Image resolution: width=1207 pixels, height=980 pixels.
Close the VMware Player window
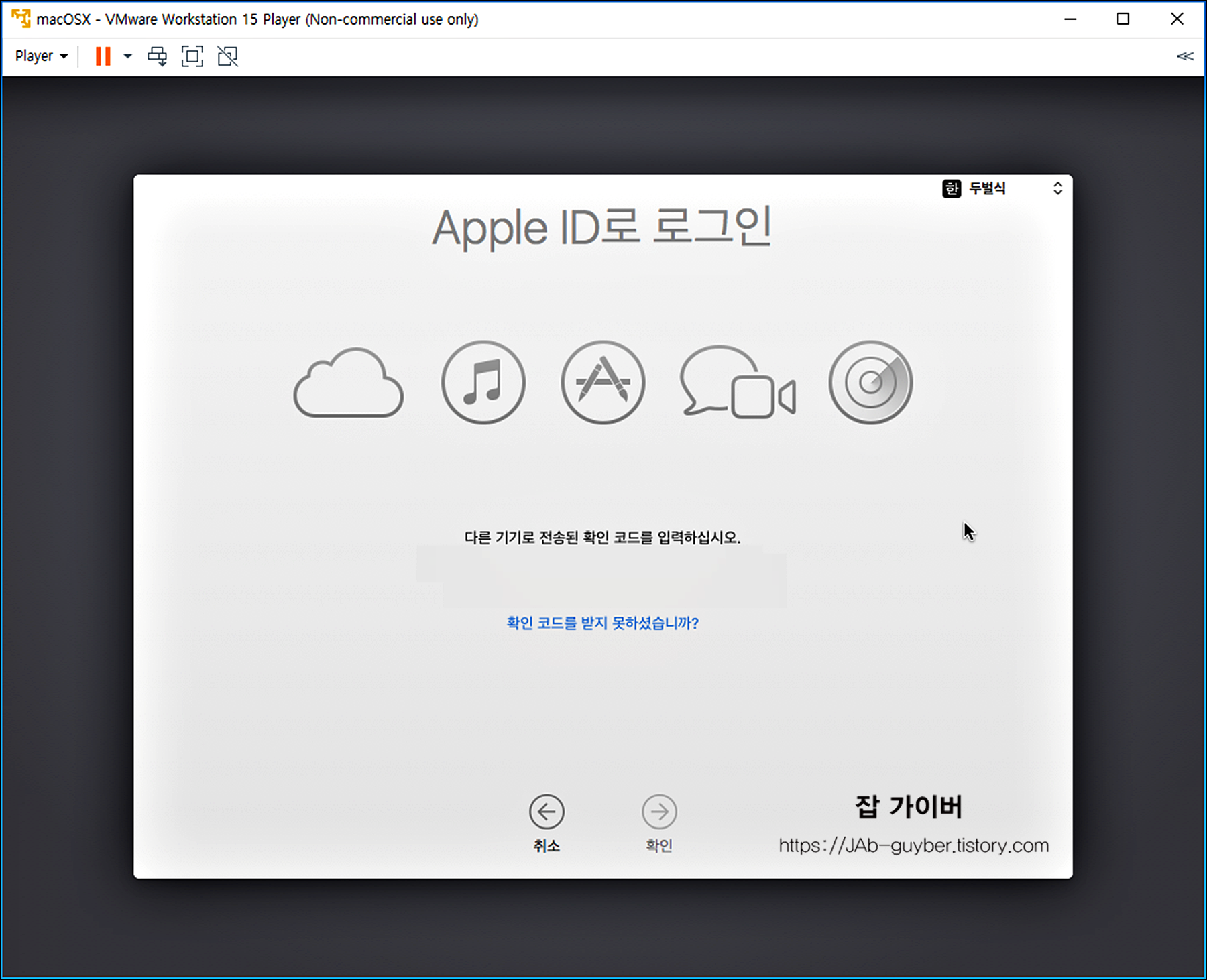click(x=1177, y=19)
